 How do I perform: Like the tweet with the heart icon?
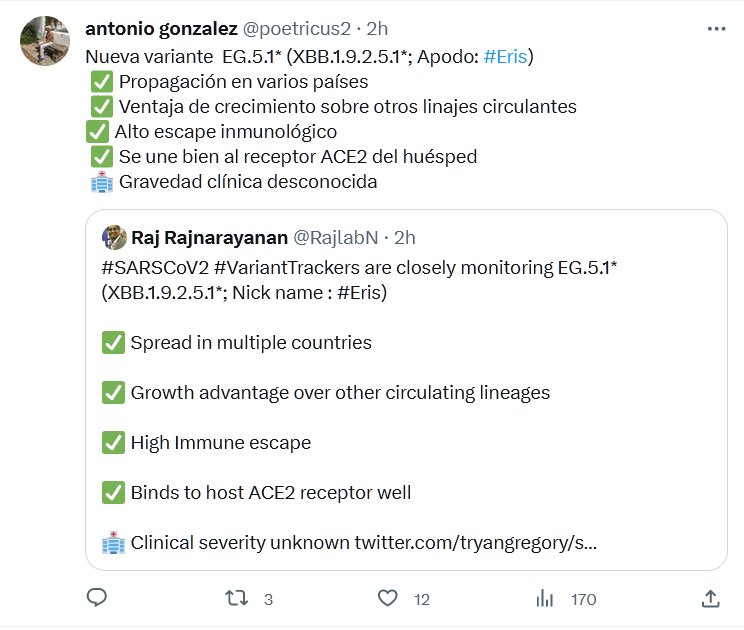pyautogui.click(x=388, y=598)
